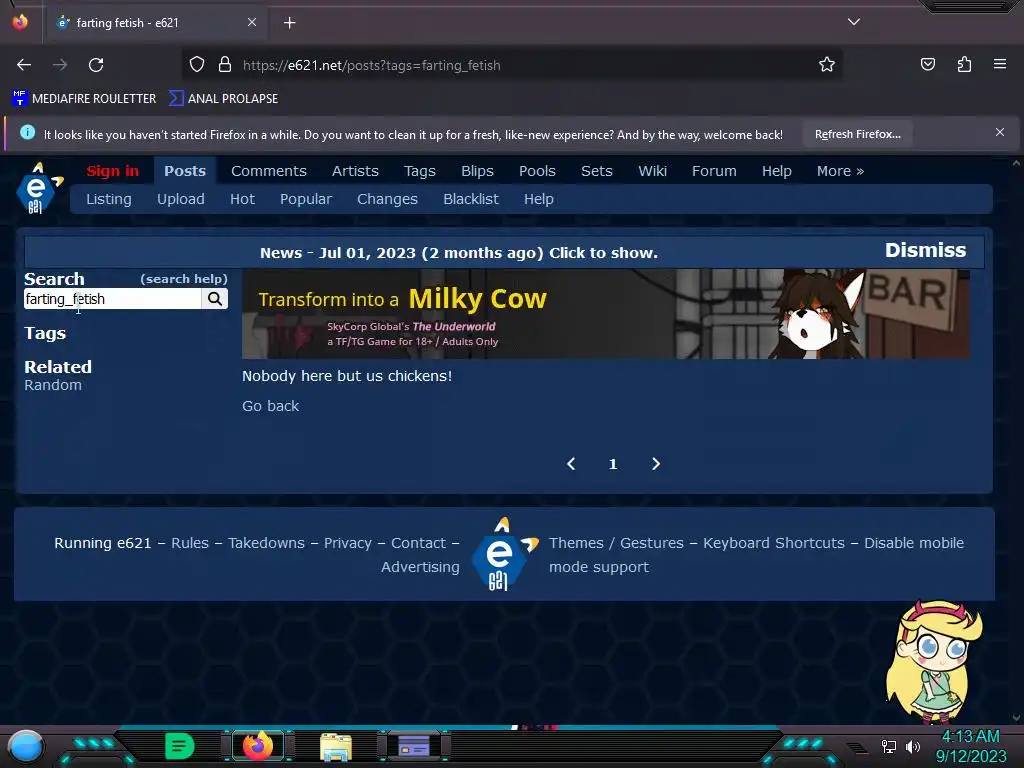
Task: Select the submenu Help item
Action: coord(539,199)
